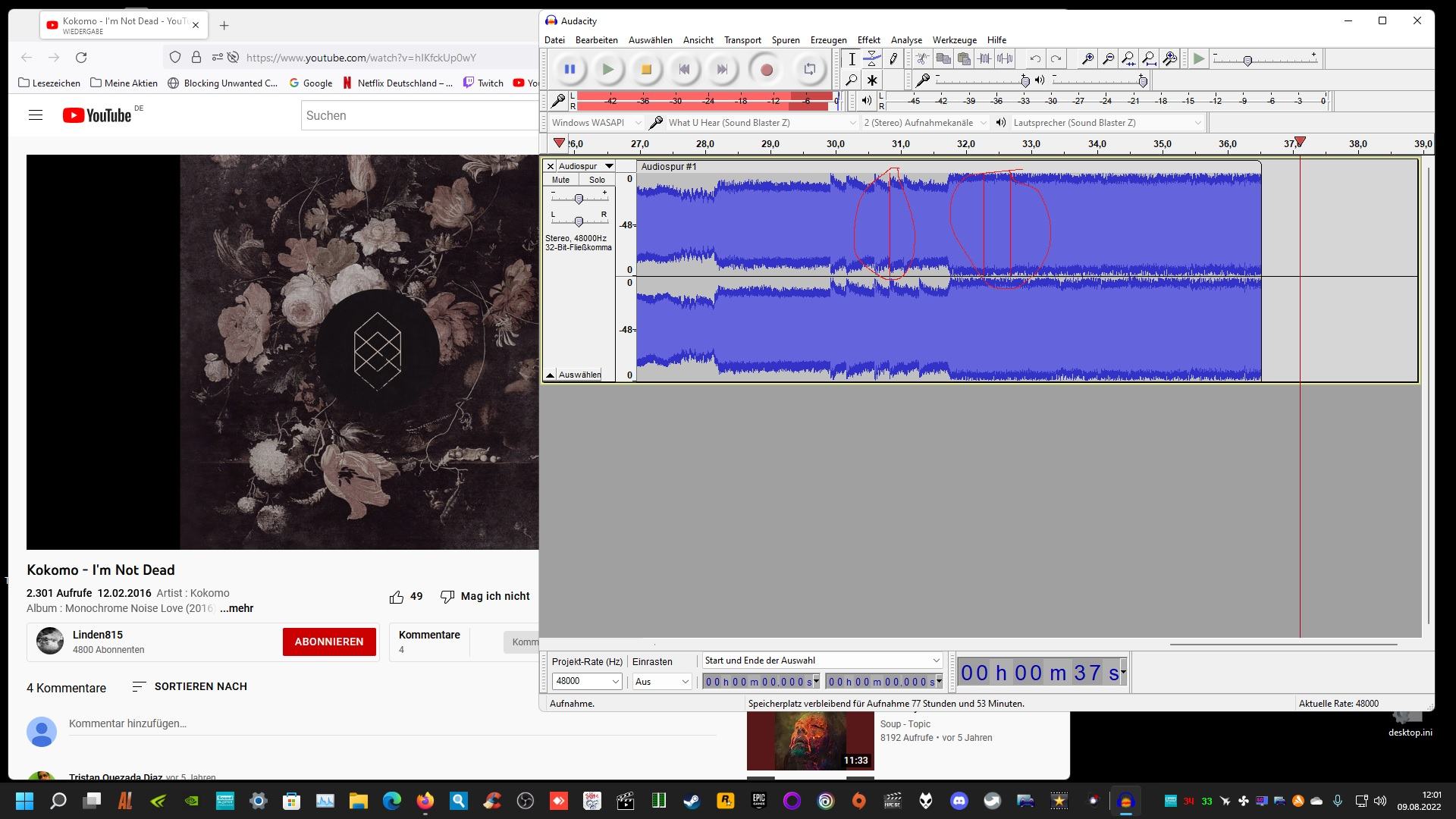This screenshot has height=819, width=1456.
Task: Click the Zoom In magnifier icon
Action: pos(1087,59)
